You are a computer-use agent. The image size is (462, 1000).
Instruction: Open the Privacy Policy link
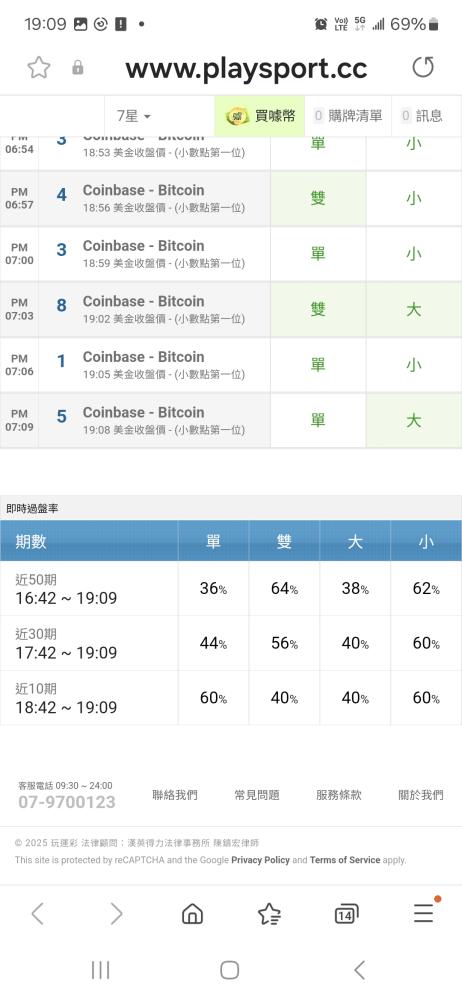[x=260, y=860]
